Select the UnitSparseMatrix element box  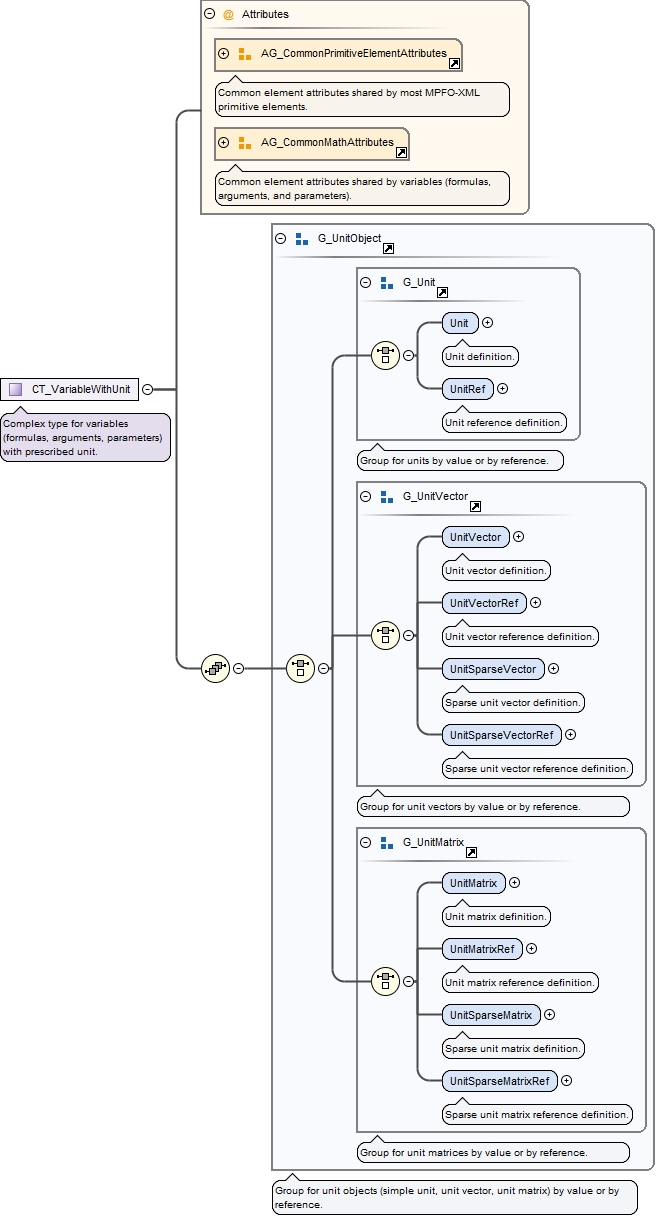(491, 1015)
